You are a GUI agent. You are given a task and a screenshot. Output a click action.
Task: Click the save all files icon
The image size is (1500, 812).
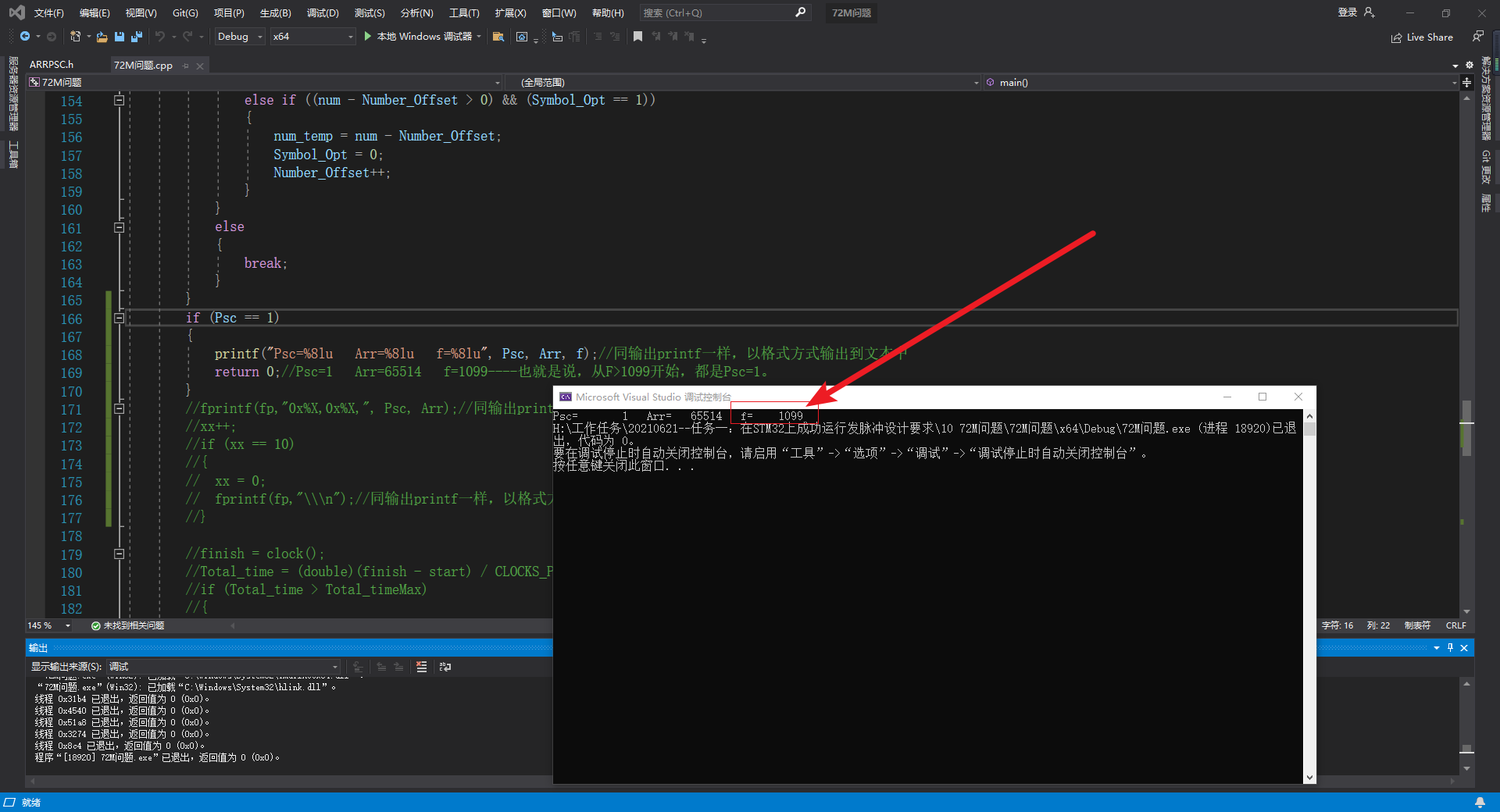pyautogui.click(x=137, y=37)
